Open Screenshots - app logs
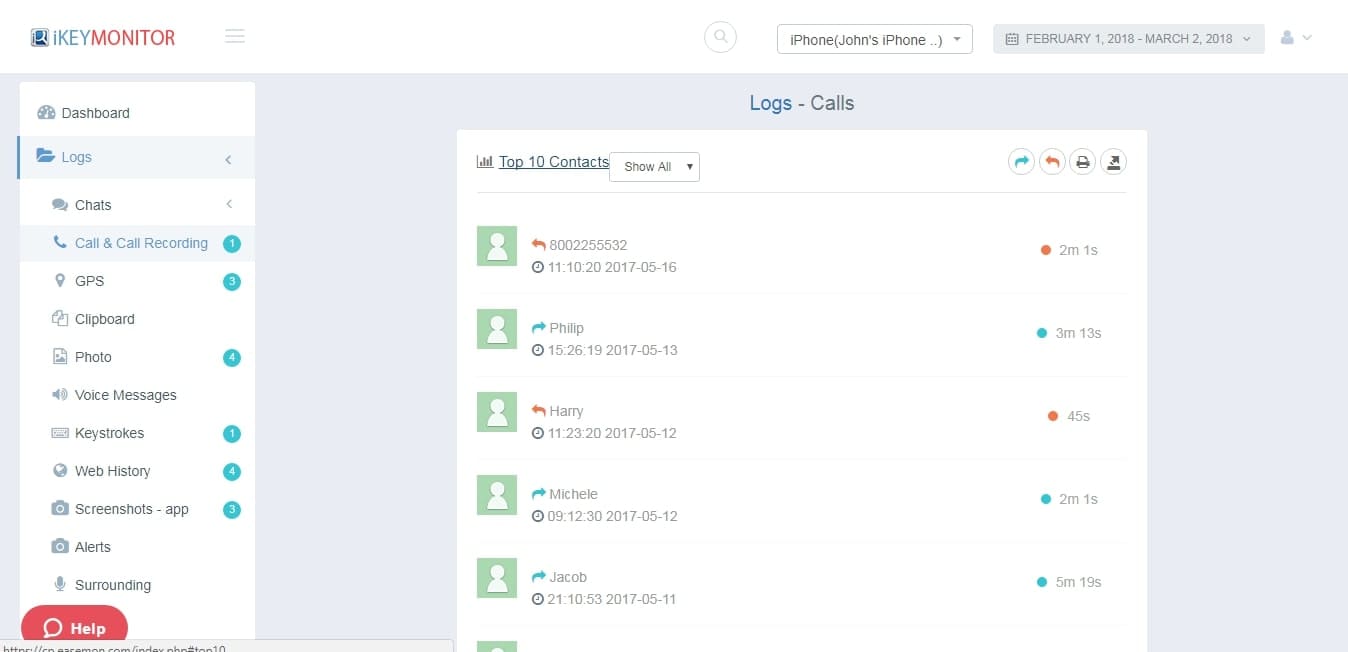The width and height of the screenshot is (1348, 652). point(131,509)
